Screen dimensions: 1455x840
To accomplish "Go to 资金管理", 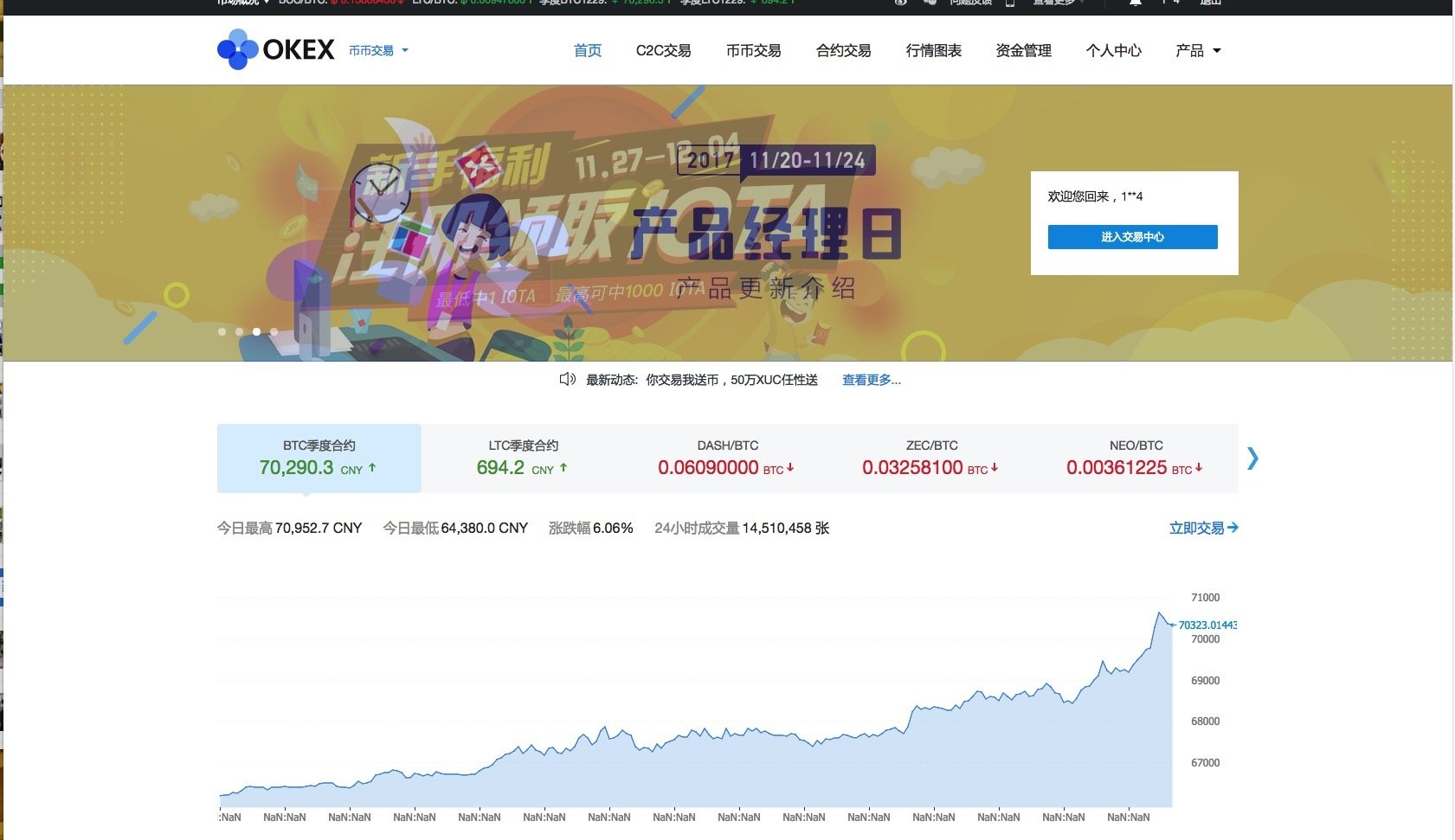I will click(x=1023, y=51).
